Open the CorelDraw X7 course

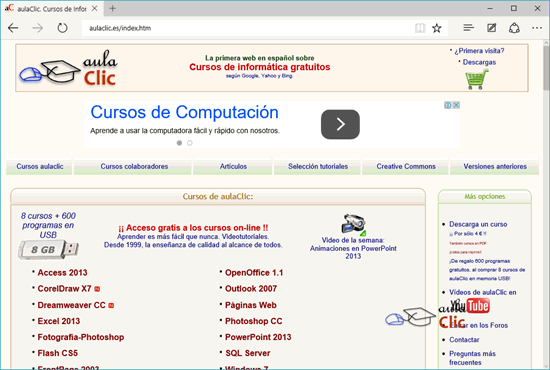64,289
